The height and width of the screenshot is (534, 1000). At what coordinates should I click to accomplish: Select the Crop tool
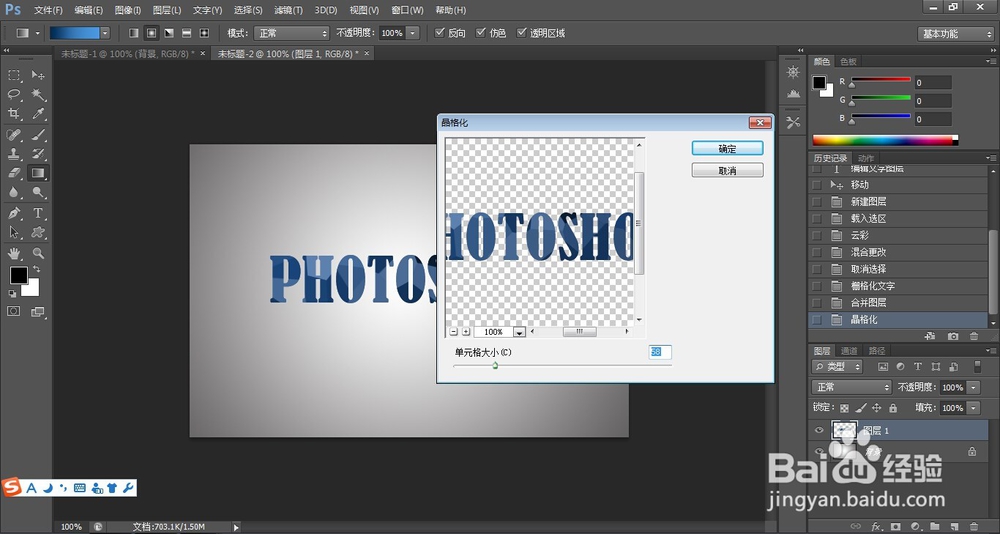click(14, 114)
